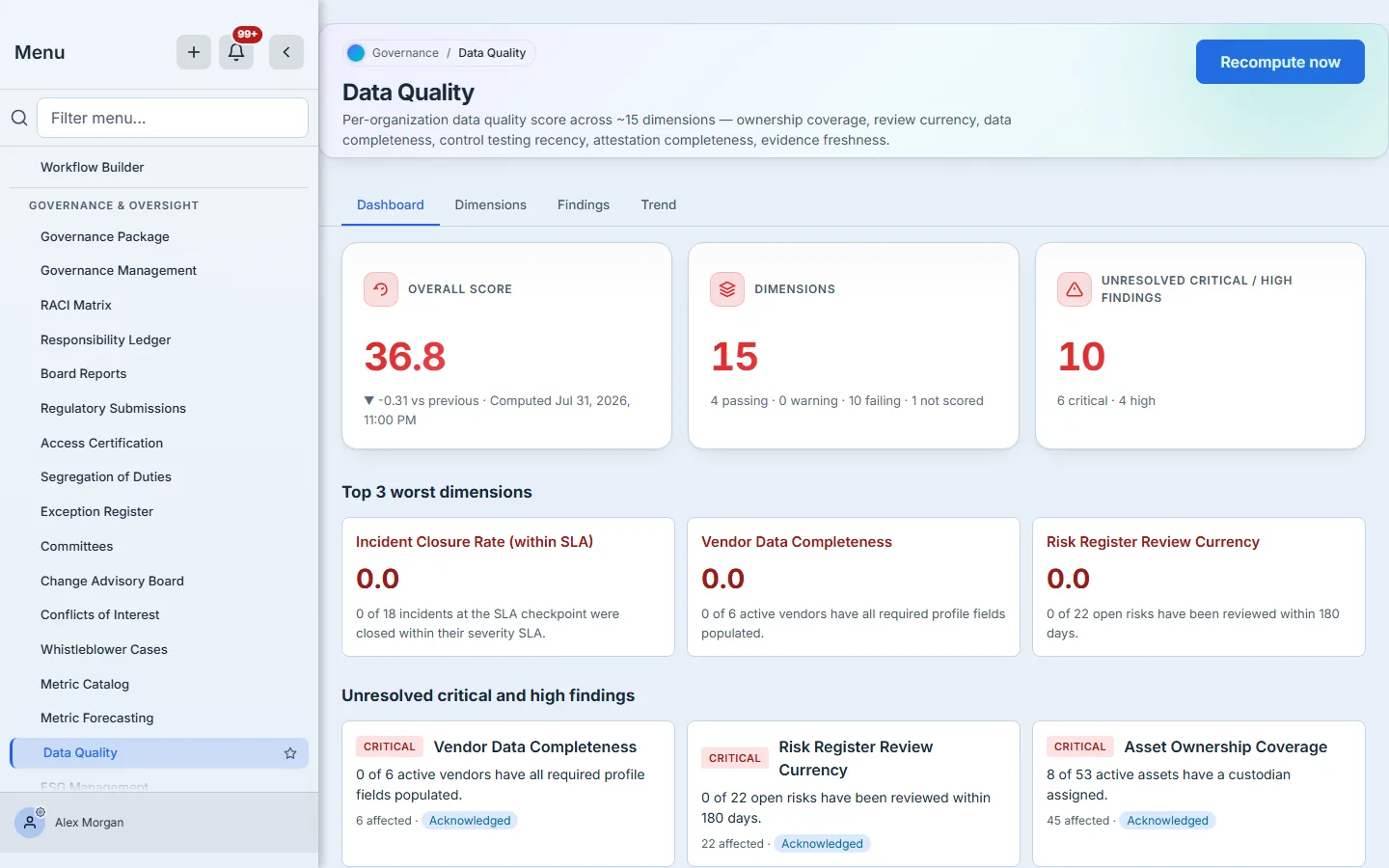Open Governance Management in the sidebar

159,271
